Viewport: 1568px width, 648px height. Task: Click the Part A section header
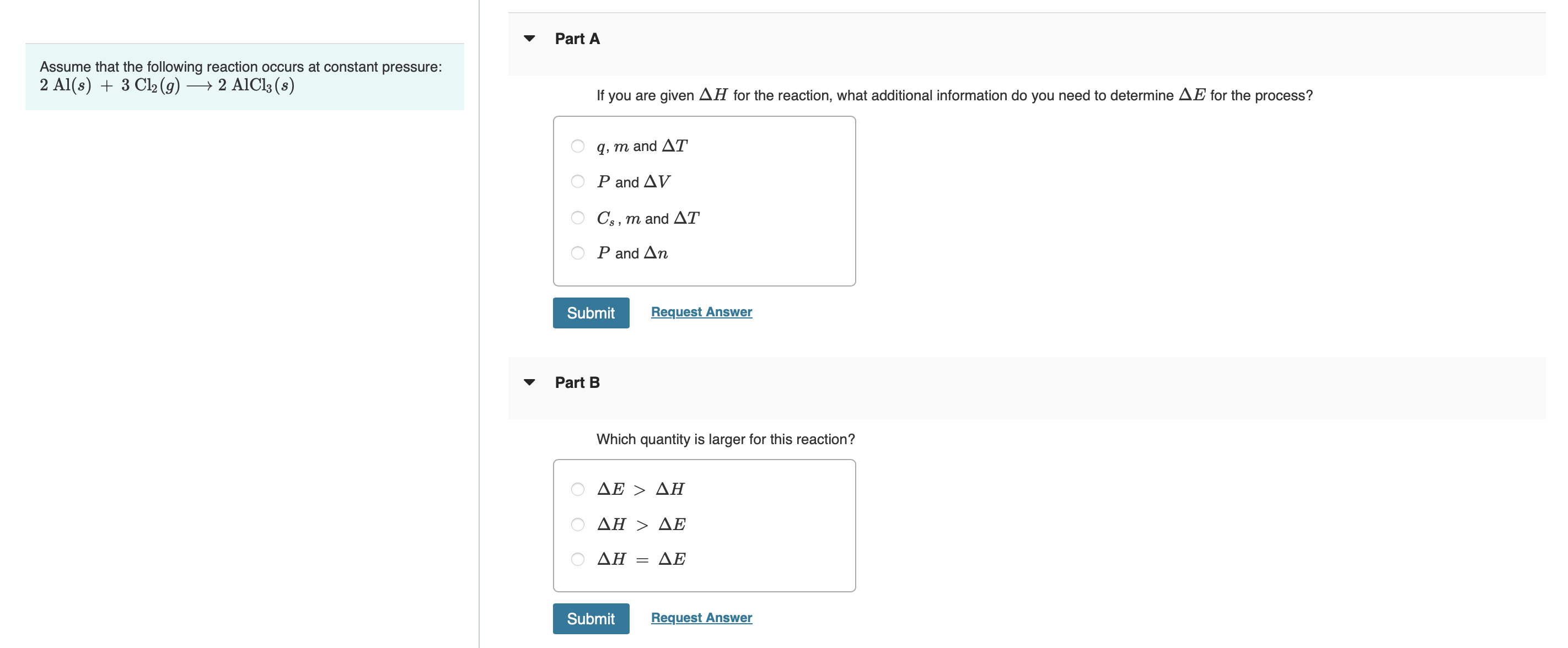tap(577, 39)
